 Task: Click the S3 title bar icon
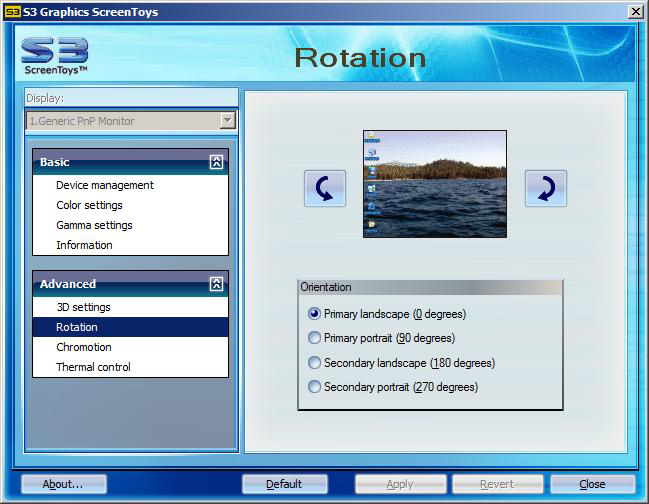12,12
